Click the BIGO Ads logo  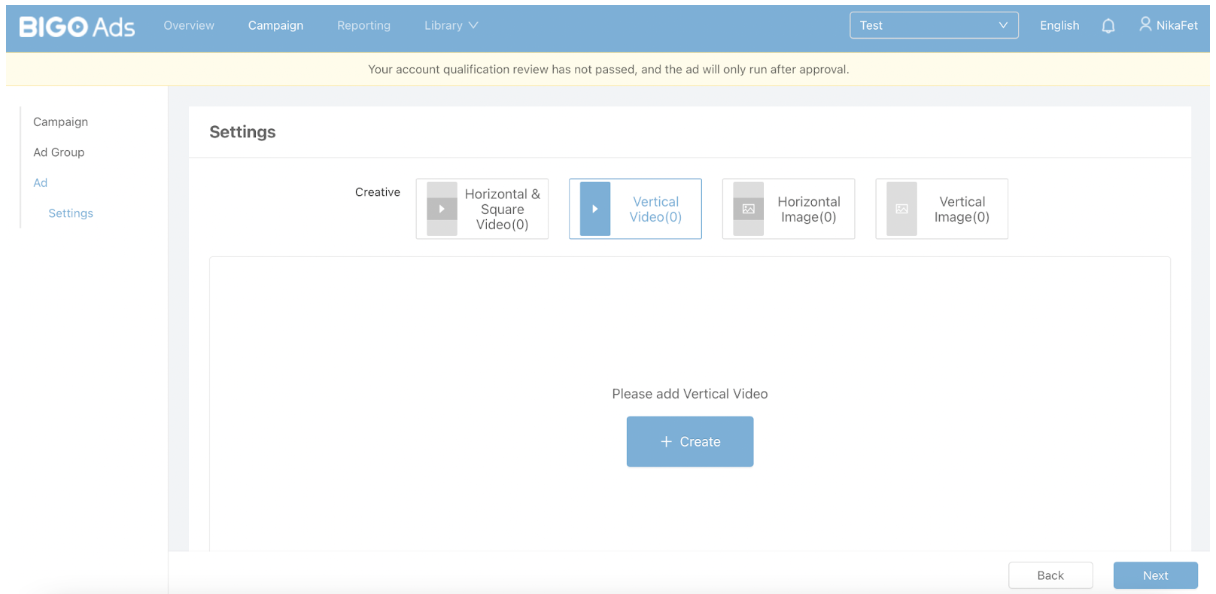click(77, 26)
